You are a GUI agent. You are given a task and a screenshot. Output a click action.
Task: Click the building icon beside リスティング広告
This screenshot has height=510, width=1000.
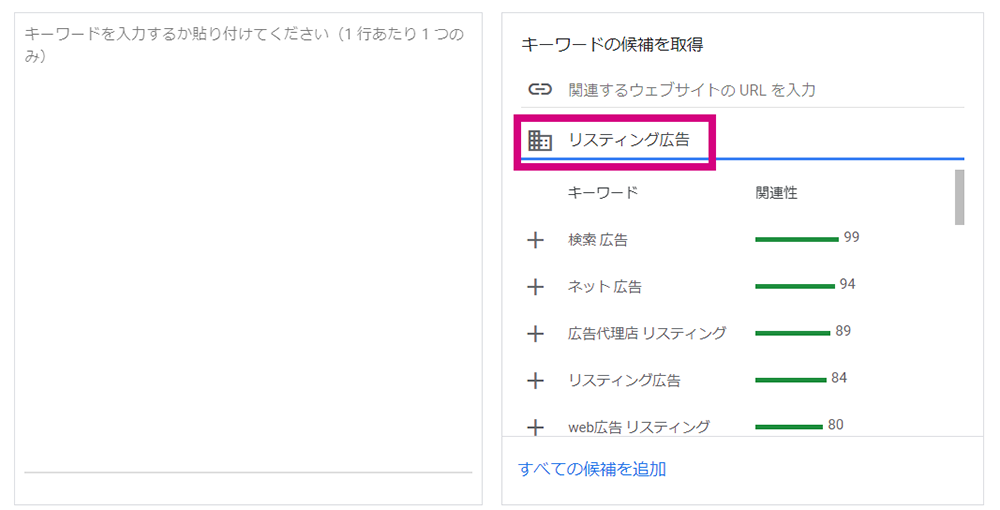click(540, 140)
